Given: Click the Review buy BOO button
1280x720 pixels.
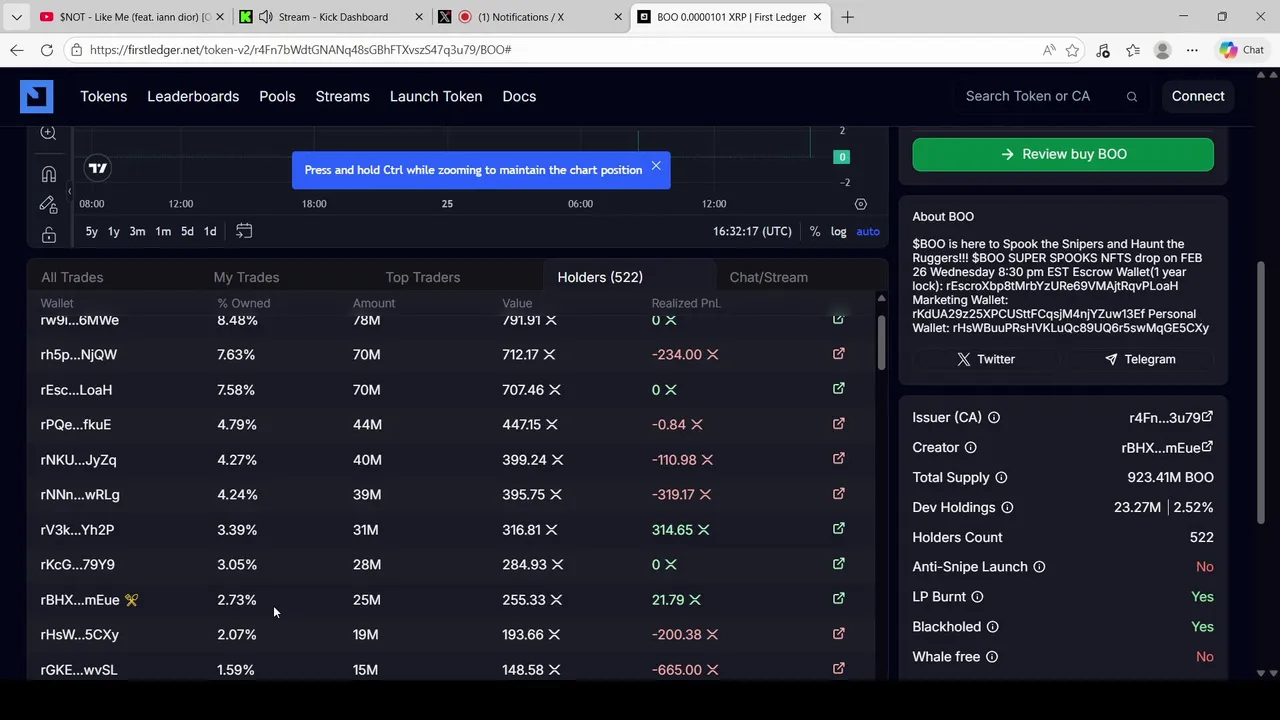Looking at the screenshot, I should [x=1063, y=154].
